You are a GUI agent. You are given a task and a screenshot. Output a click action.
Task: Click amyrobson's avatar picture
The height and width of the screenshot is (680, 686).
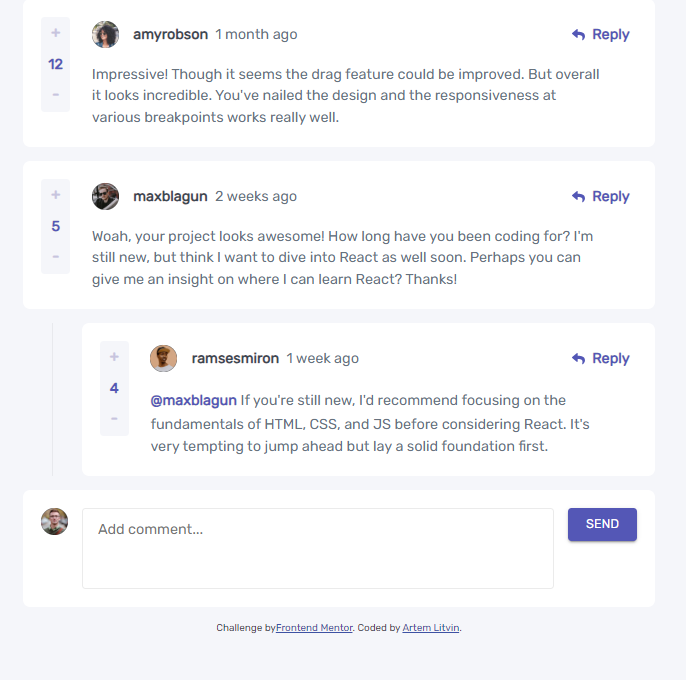[105, 35]
